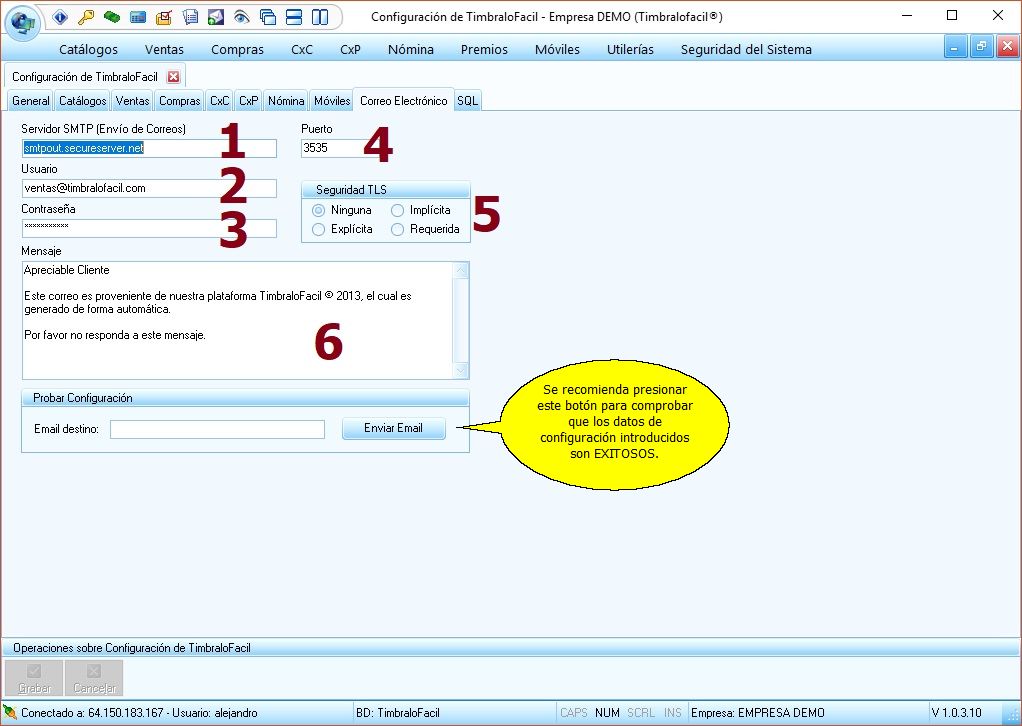Click the "Empresa: EMPRESA DEMO" status bar entry
This screenshot has height=726, width=1022.
(757, 713)
